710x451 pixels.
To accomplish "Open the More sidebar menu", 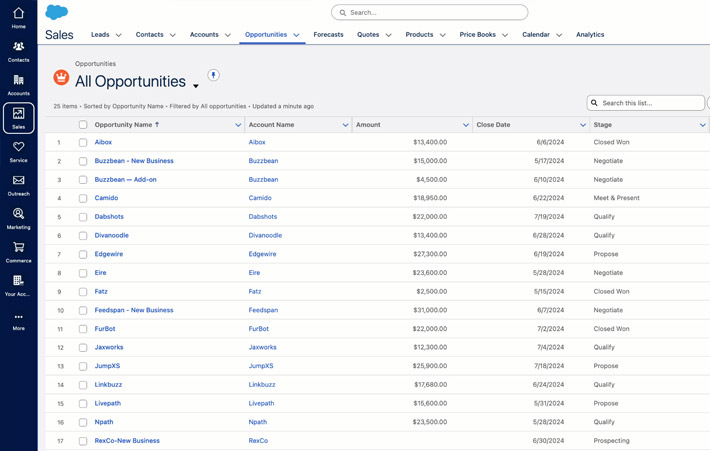I will coord(19,321).
